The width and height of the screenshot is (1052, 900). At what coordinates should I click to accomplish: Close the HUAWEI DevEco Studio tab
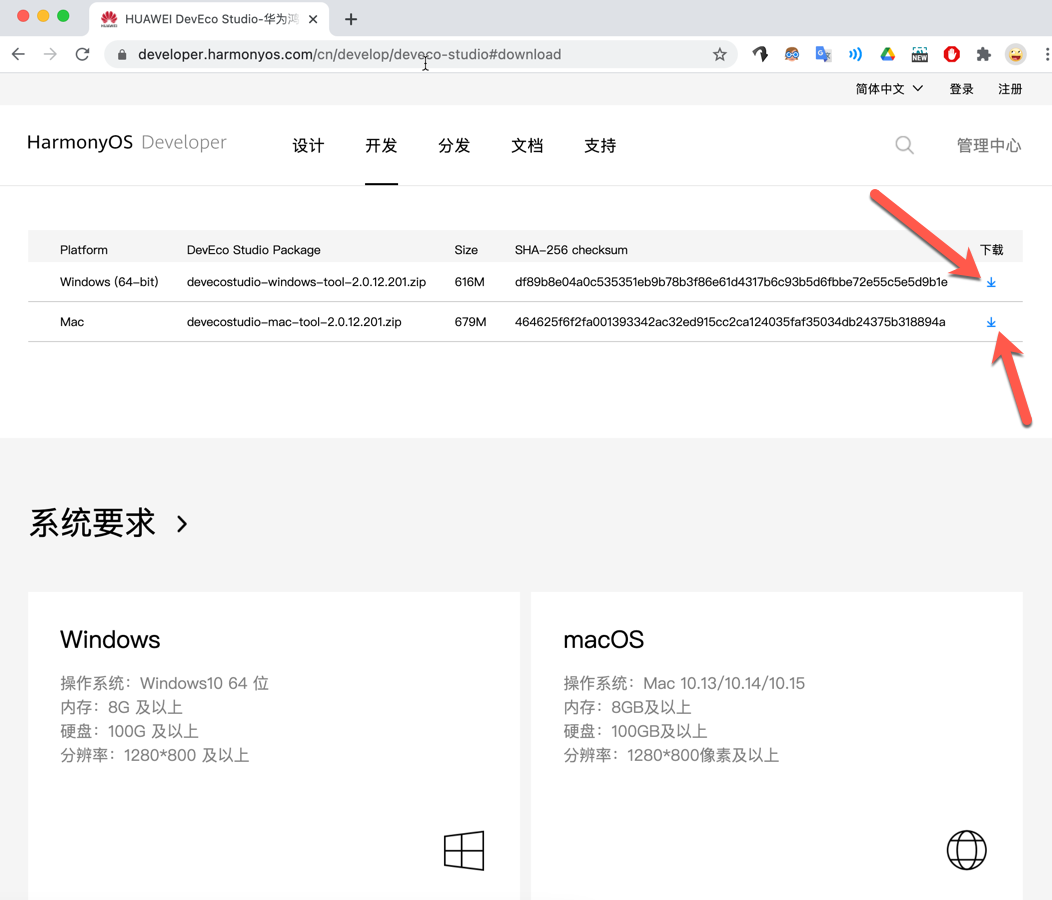coord(313,19)
